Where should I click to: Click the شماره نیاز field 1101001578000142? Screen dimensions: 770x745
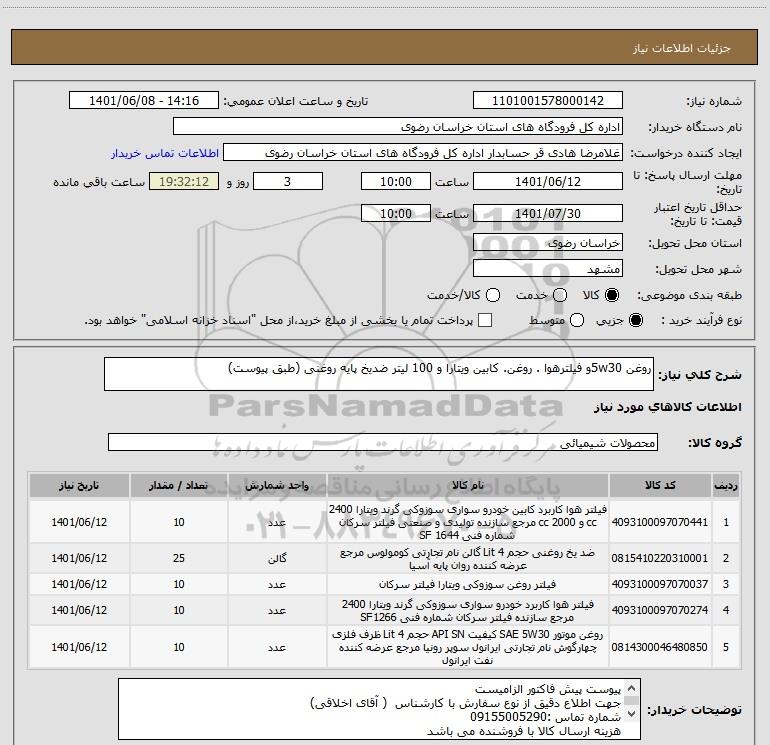pyautogui.click(x=548, y=101)
